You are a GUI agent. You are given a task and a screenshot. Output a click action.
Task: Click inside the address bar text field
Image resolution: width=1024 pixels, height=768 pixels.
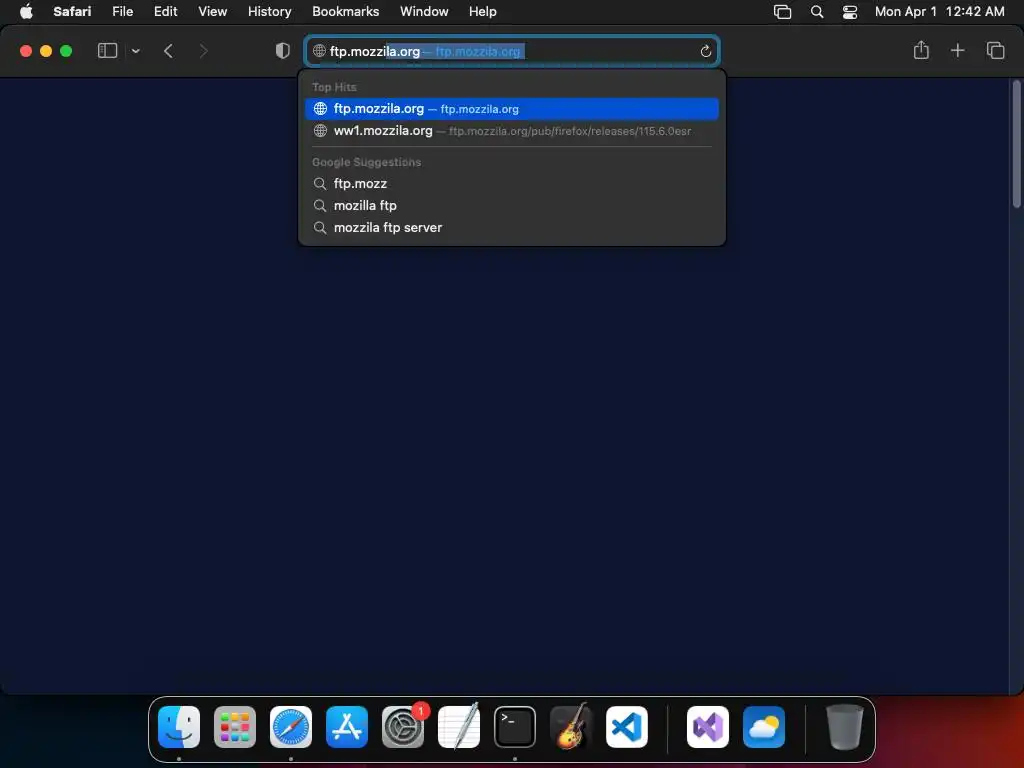[x=512, y=51]
